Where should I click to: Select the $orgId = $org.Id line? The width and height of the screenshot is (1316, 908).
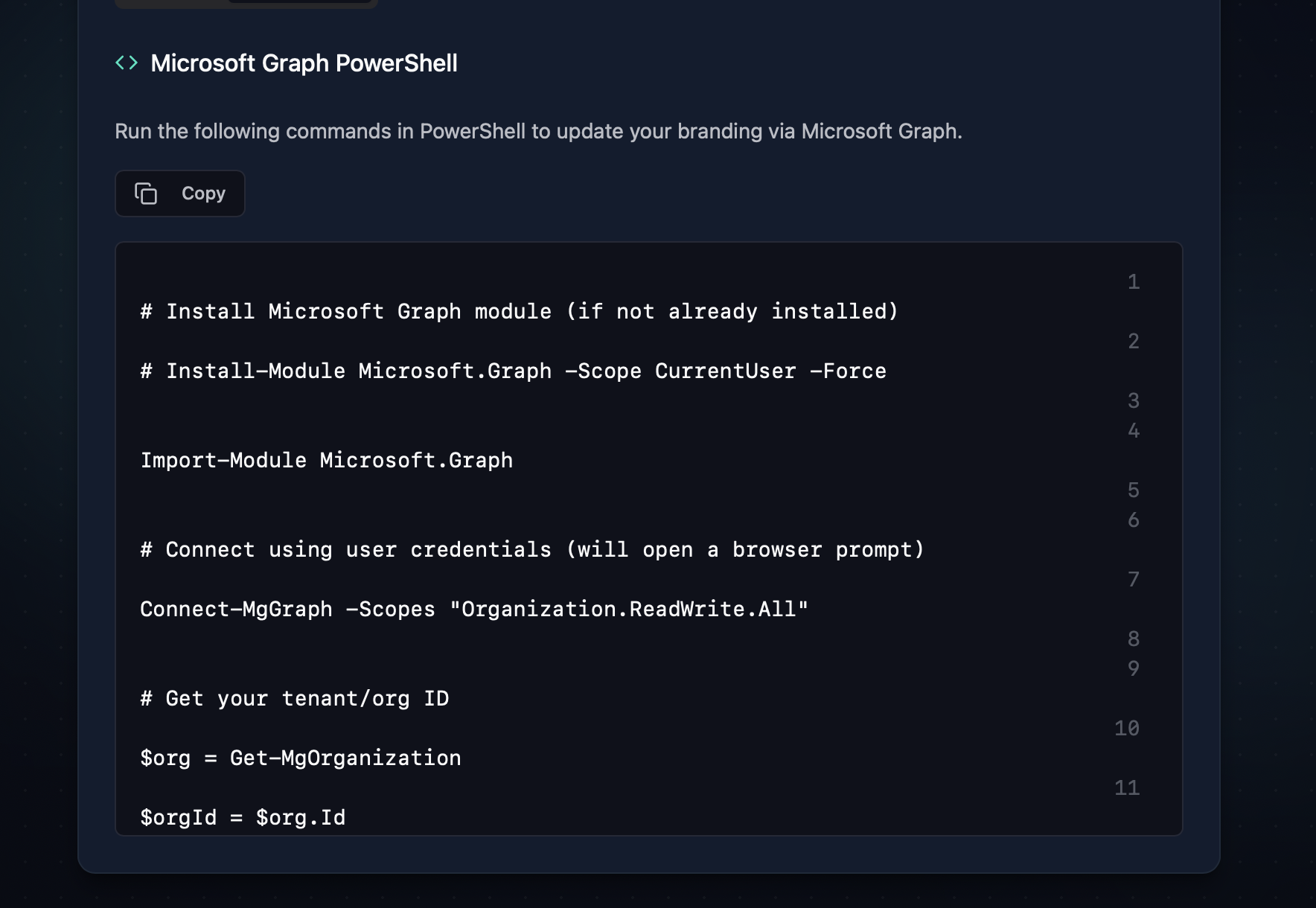243,816
